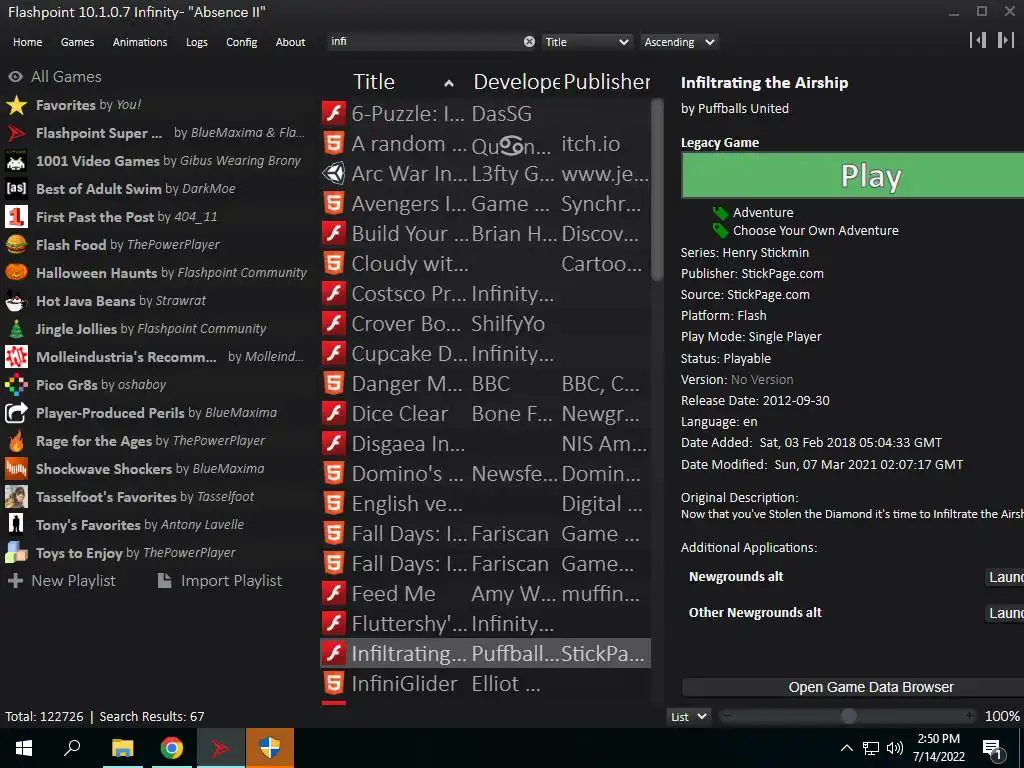The width and height of the screenshot is (1024, 768).
Task: Open the Config menu tab
Action: [242, 42]
